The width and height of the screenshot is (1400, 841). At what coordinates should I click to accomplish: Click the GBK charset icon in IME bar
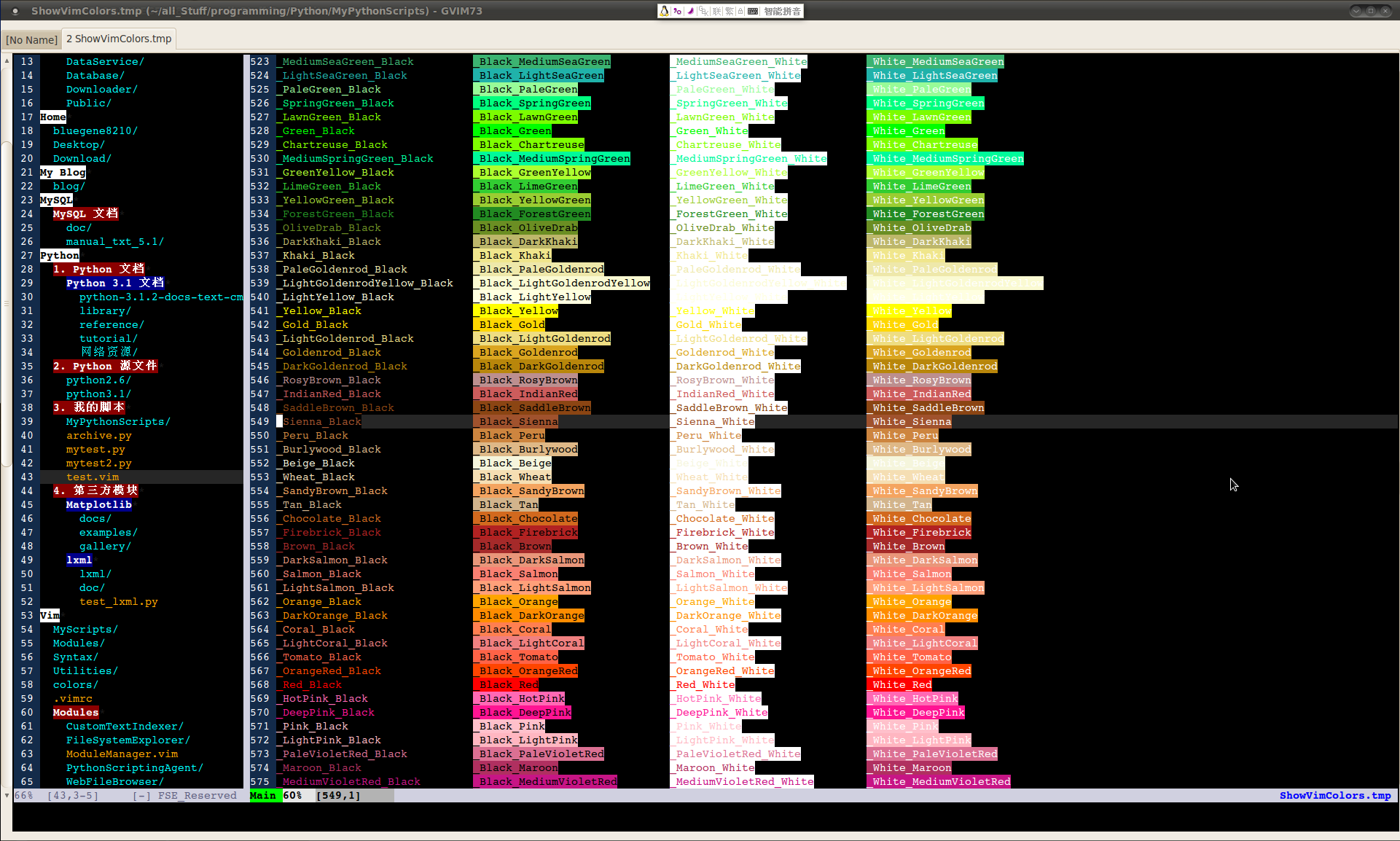(x=703, y=11)
